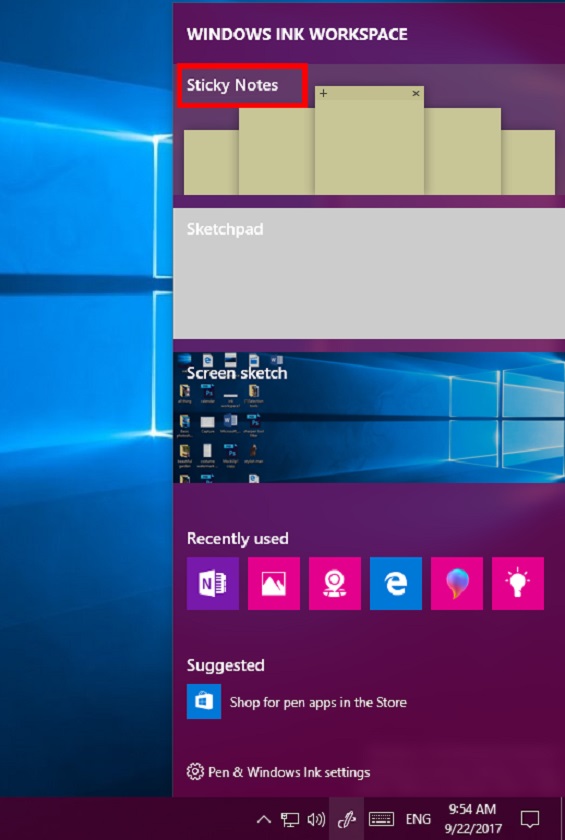Click the Suggested heading
Viewport: 565px width, 840px height.
click(x=225, y=665)
